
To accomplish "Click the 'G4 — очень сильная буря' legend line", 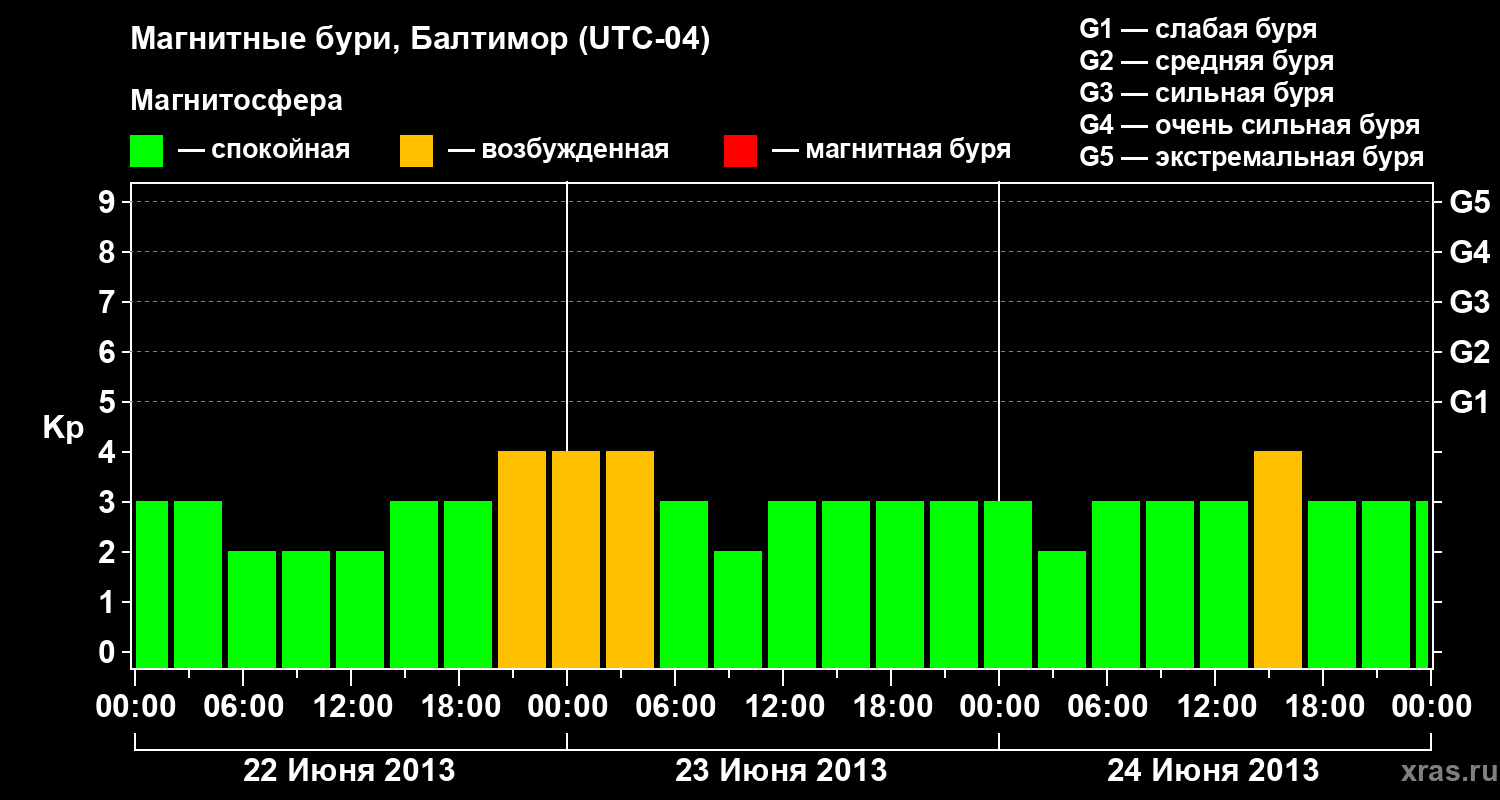I will (1249, 125).
